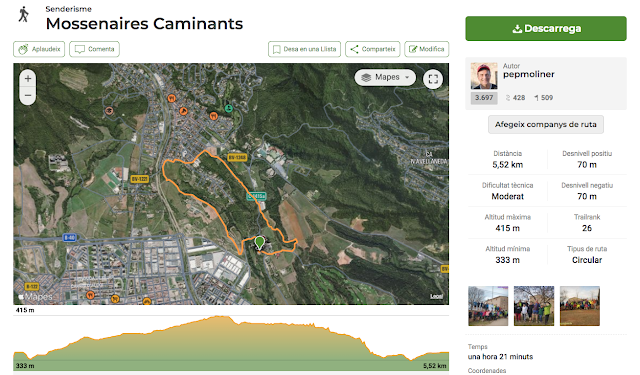Open the first trail photo thumbnail
640x375 pixels.
pyautogui.click(x=488, y=306)
